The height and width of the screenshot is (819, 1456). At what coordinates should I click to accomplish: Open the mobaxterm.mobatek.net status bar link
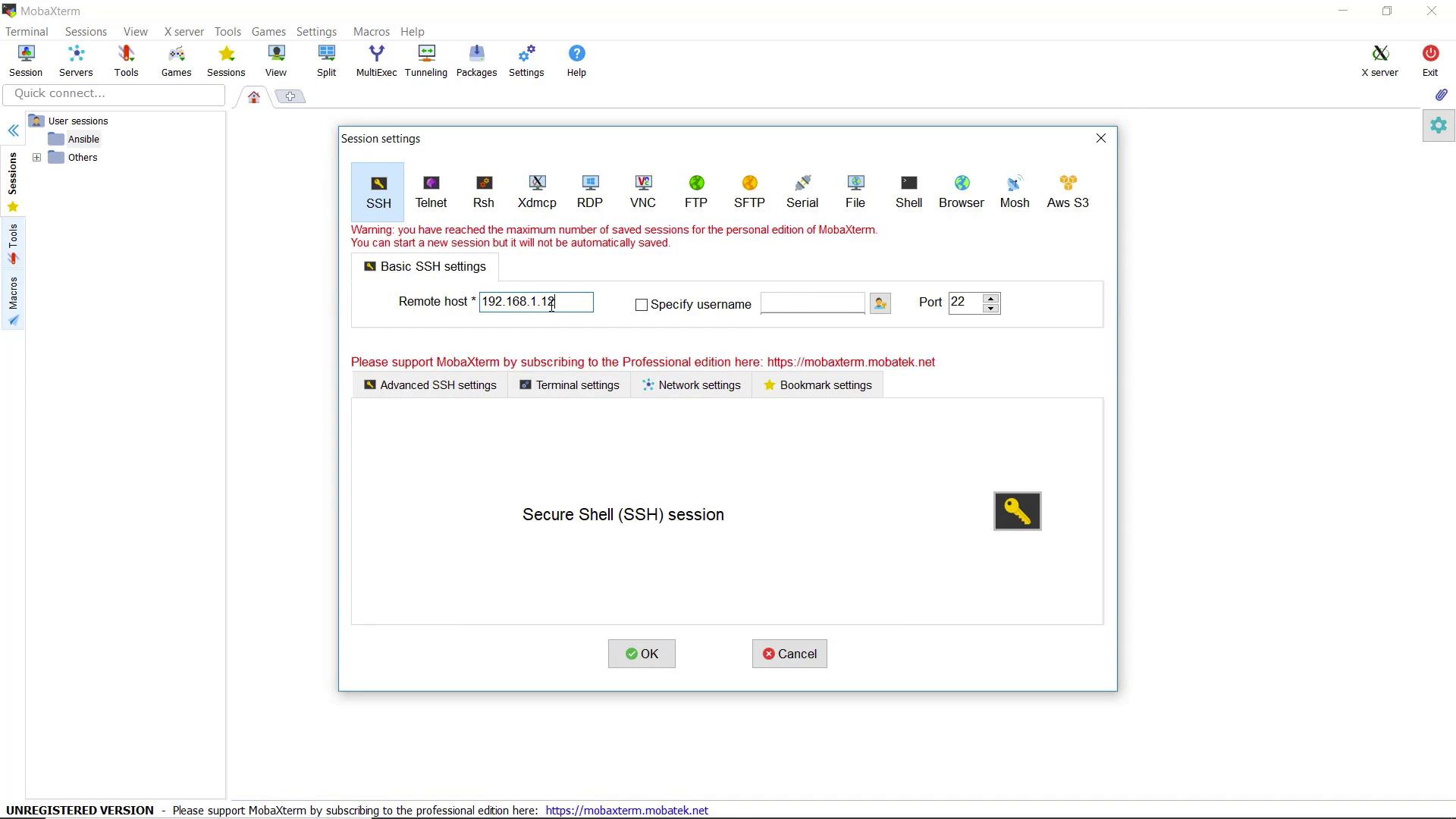[626, 811]
